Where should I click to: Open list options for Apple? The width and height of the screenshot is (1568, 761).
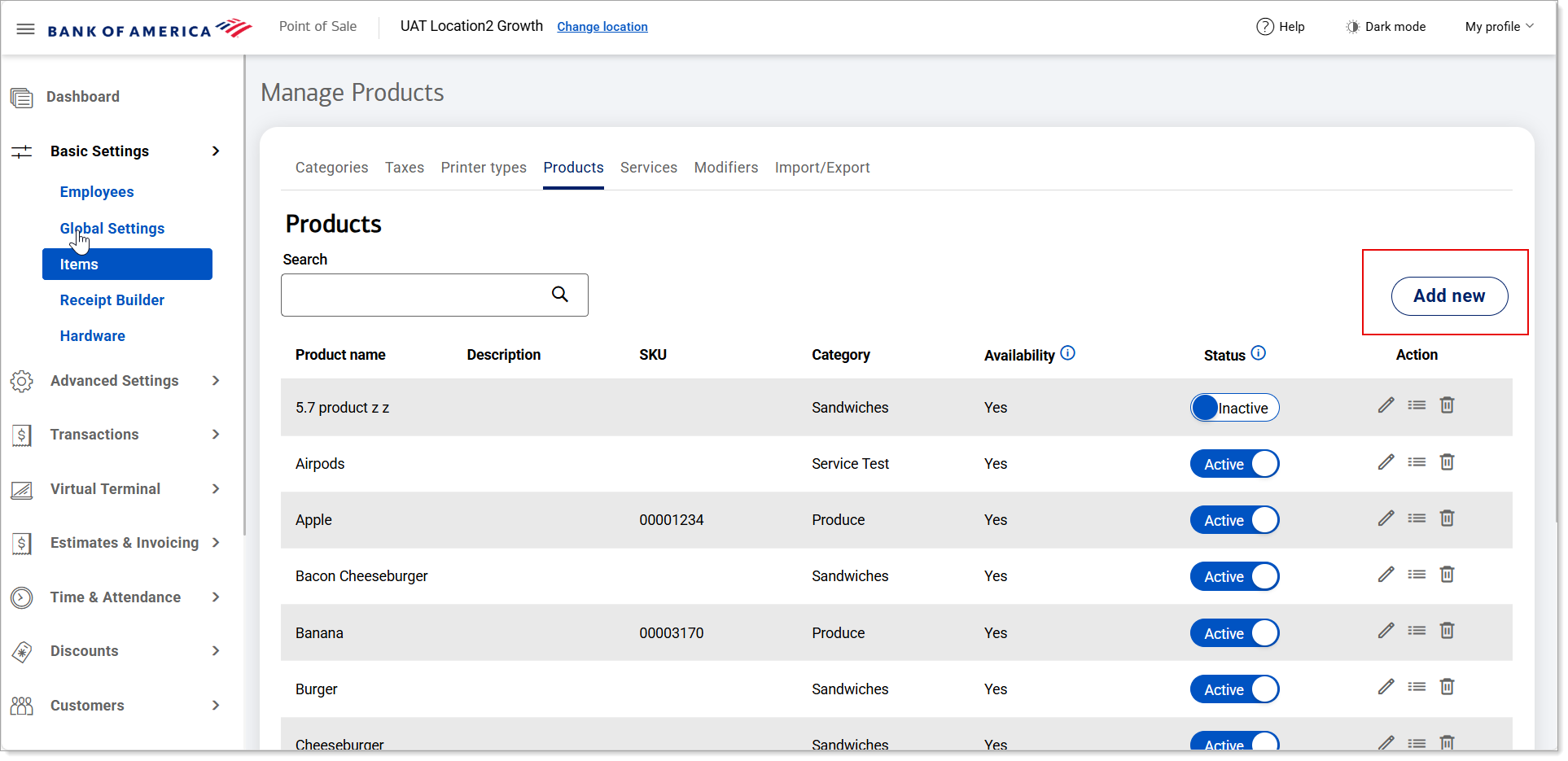pos(1417,518)
